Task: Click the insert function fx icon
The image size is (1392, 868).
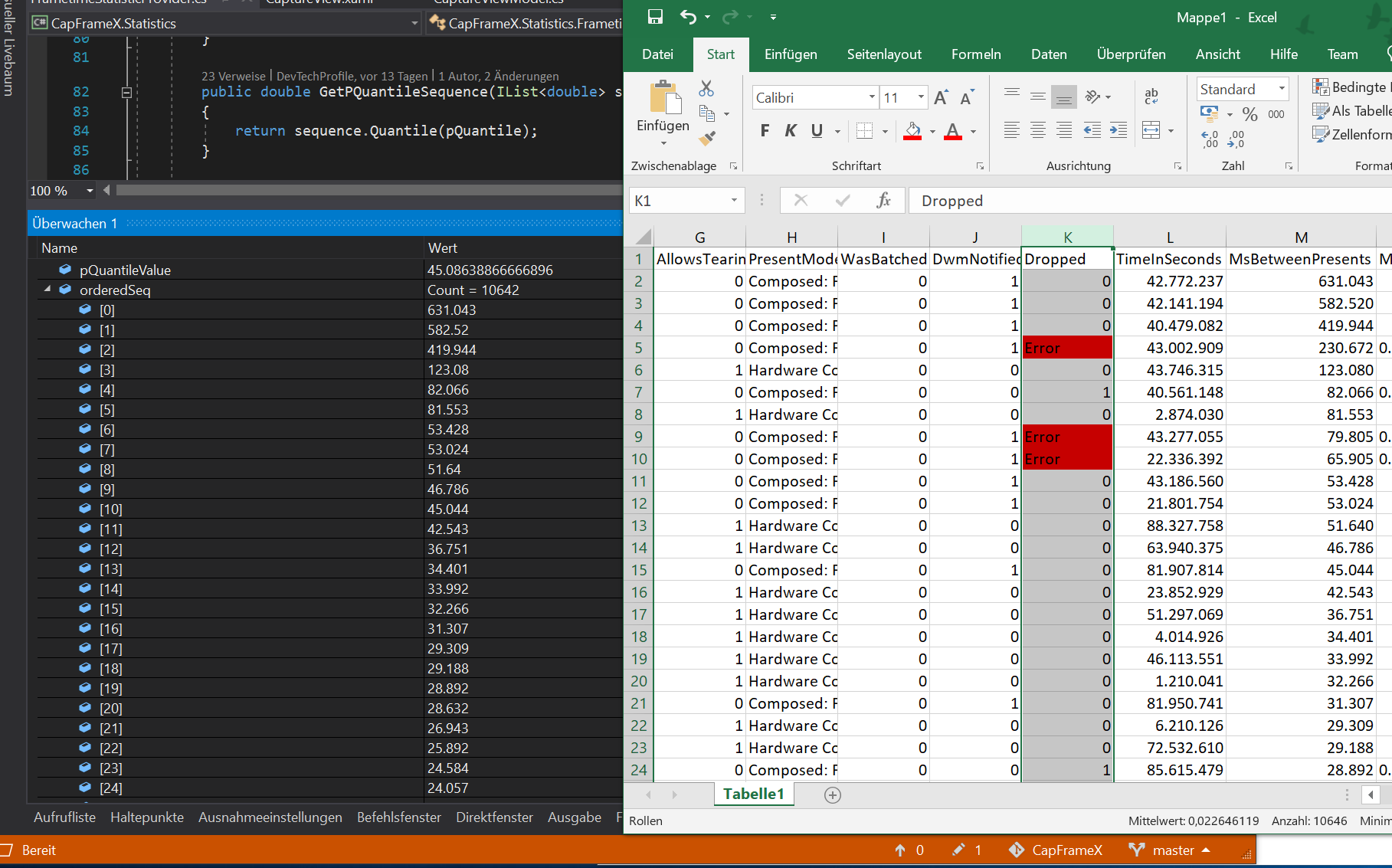Action: pos(883,201)
